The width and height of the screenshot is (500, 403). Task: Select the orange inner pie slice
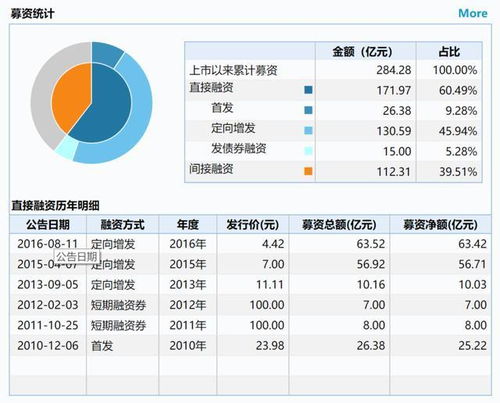[70, 97]
